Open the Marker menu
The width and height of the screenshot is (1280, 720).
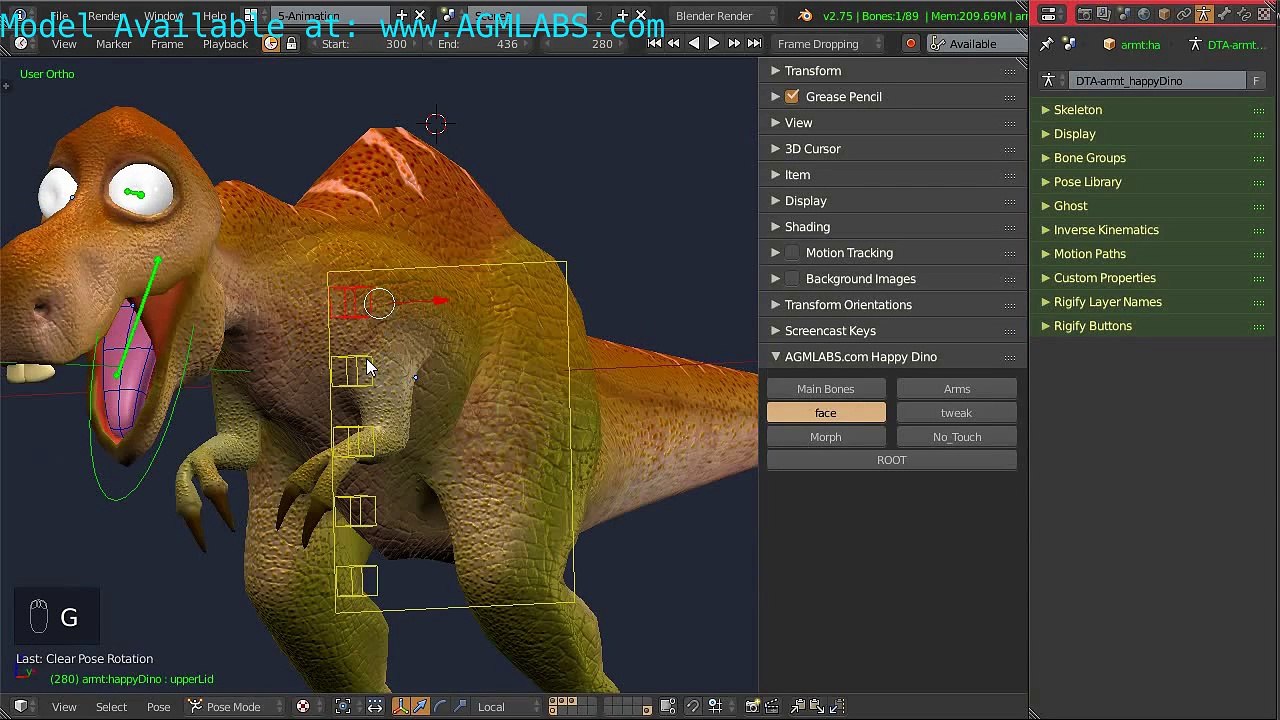coord(113,44)
